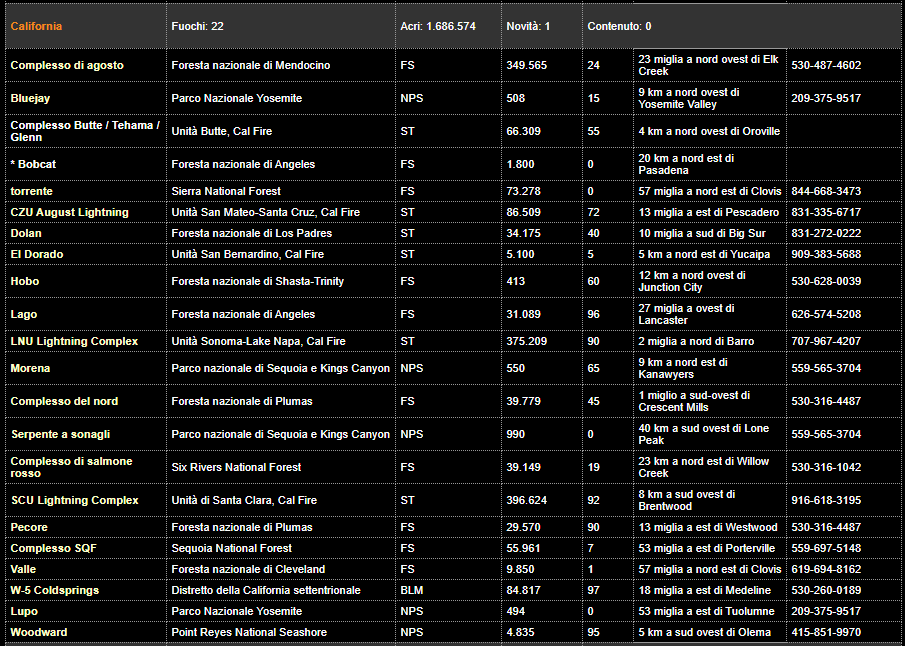The width and height of the screenshot is (905, 646).
Task: Click phone number 909-383-5688
Action: pyautogui.click(x=826, y=254)
